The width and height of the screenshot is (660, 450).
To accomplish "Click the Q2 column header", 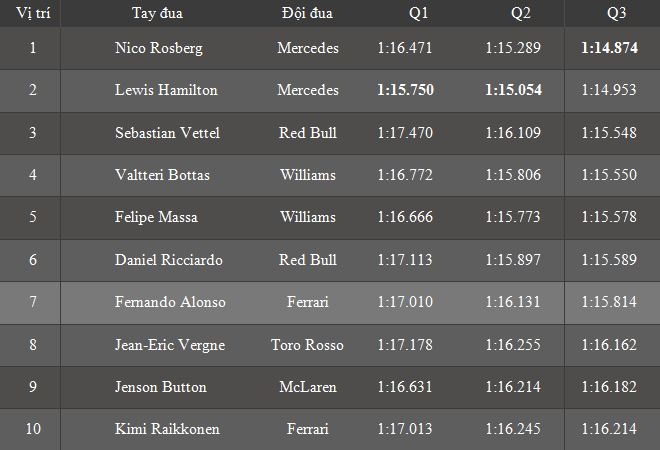I will click(521, 13).
